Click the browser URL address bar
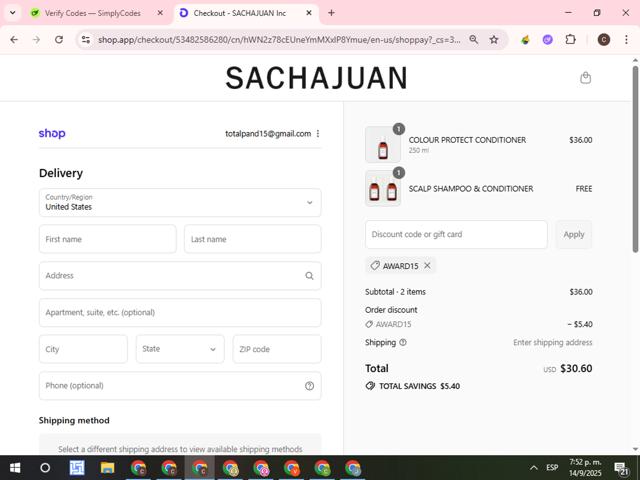Viewport: 640px width, 480px height. [279, 40]
